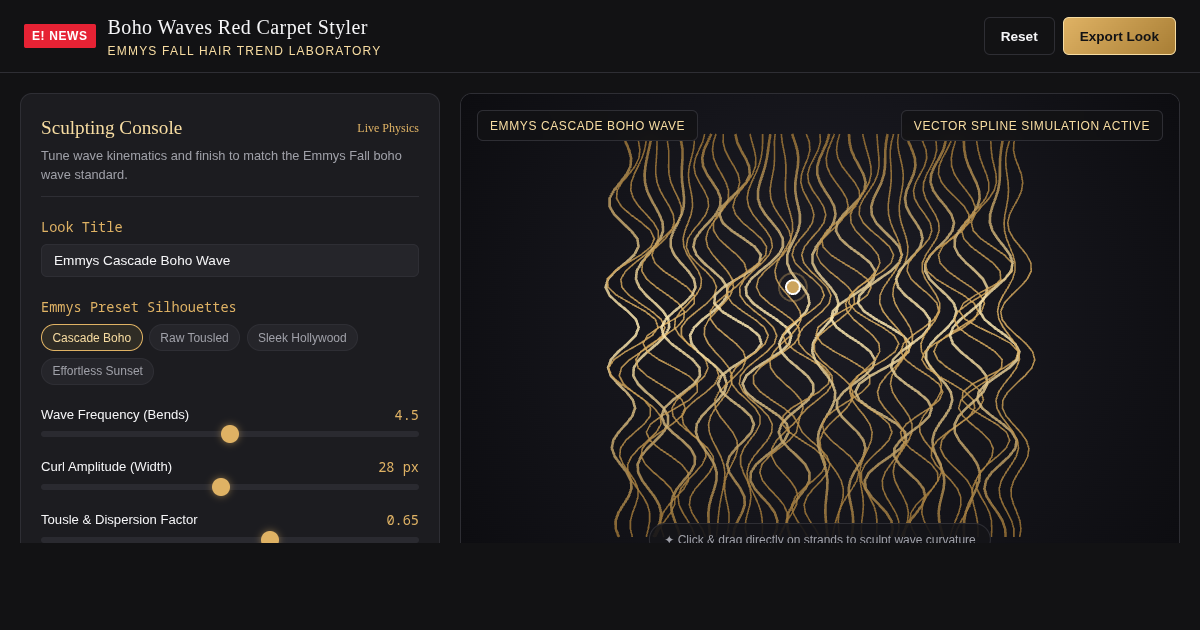Focus the Look Title input field
Image resolution: width=1200 pixels, height=630 pixels.
230,260
